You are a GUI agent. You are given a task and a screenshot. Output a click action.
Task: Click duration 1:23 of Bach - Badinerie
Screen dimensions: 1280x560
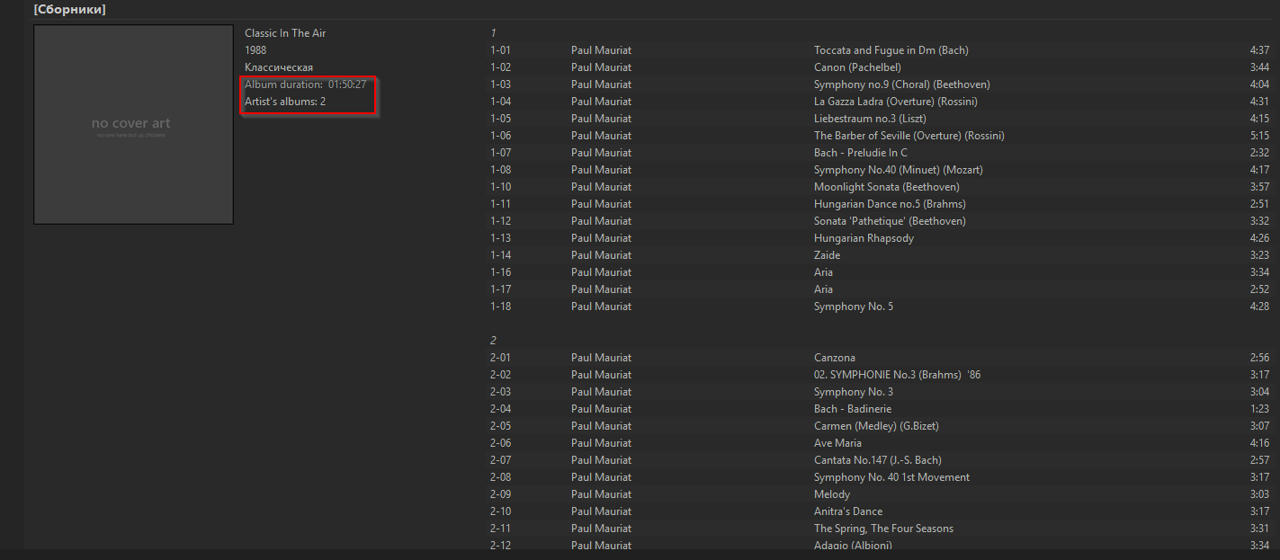1259,408
